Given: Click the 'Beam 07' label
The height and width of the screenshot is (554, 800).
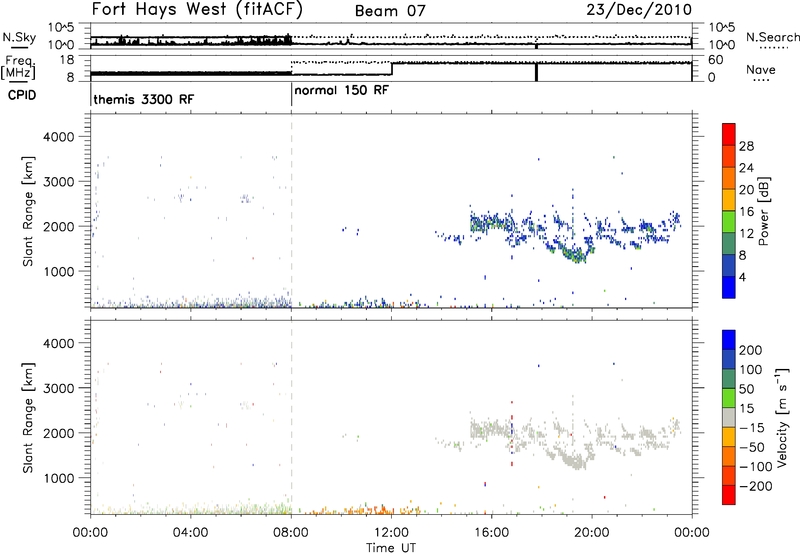Looking at the screenshot, I should click(390, 11).
